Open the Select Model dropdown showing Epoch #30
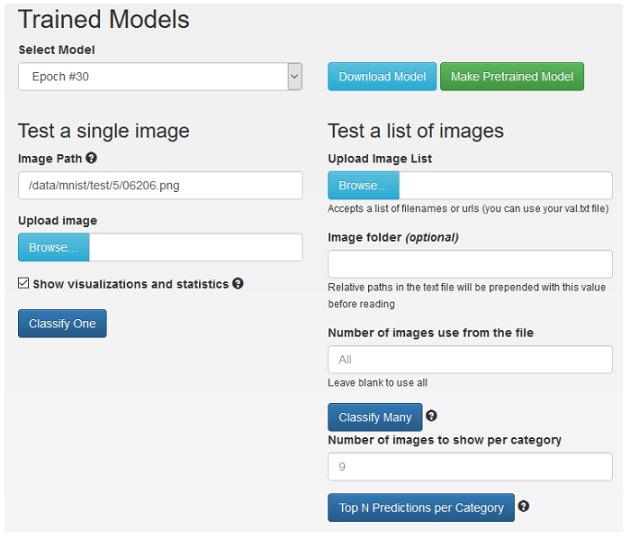Image resolution: width=630 pixels, height=540 pixels. click(x=160, y=77)
